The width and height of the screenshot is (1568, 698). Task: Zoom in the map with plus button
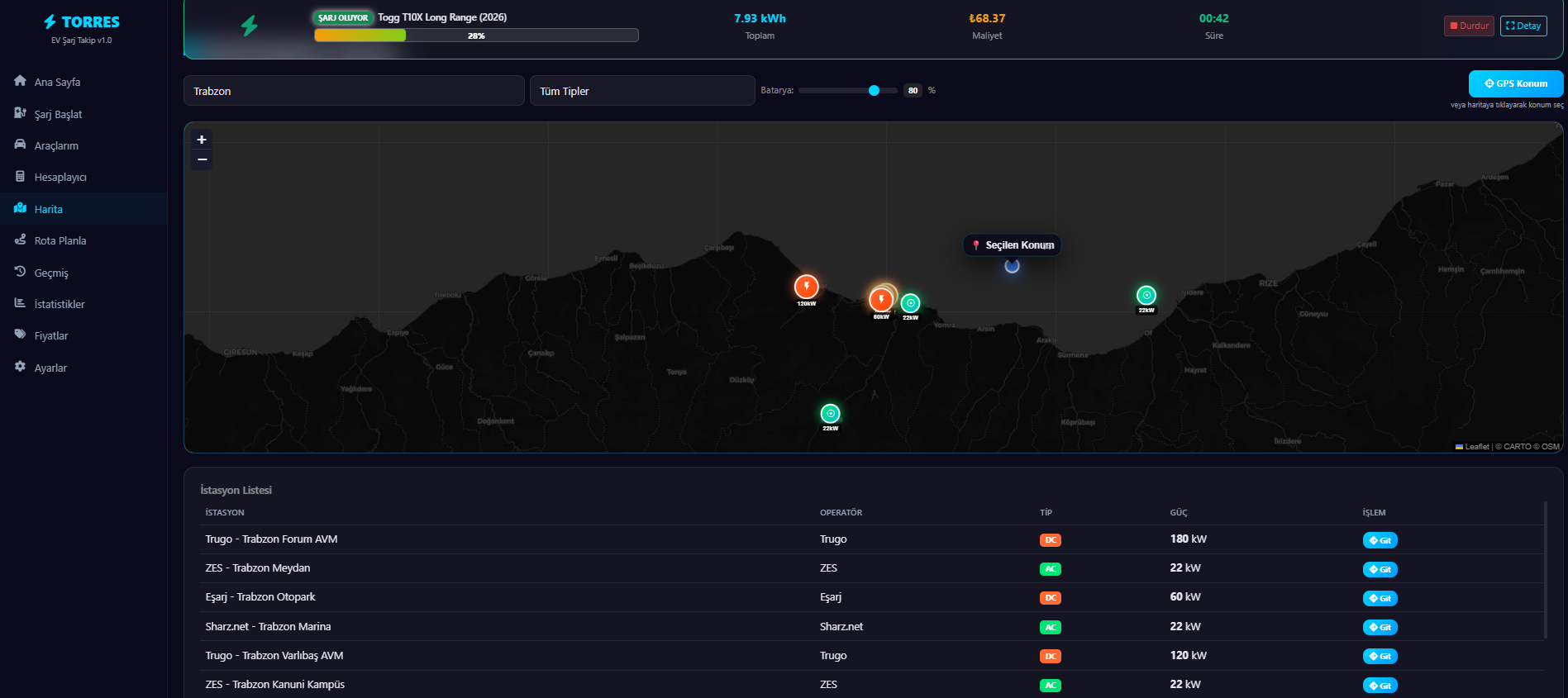[202, 140]
